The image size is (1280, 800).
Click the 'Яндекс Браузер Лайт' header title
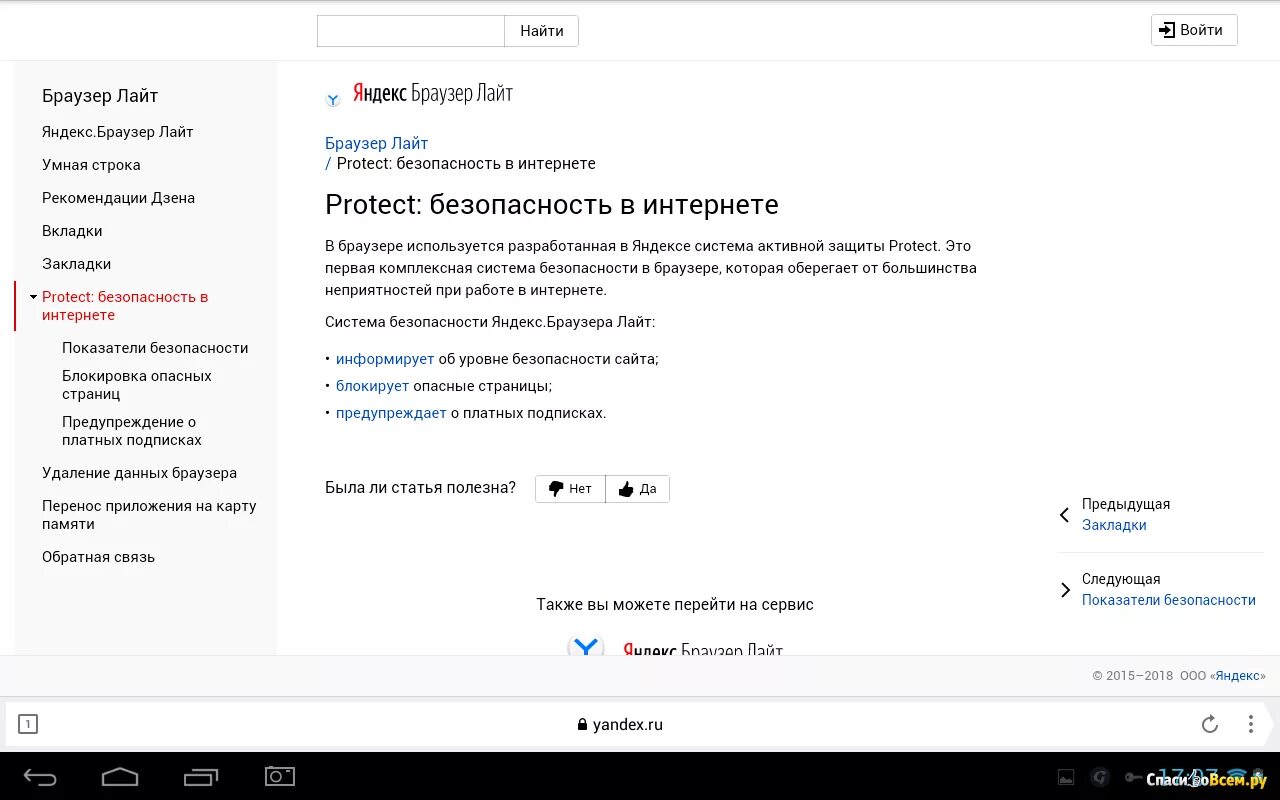pyautogui.click(x=433, y=93)
